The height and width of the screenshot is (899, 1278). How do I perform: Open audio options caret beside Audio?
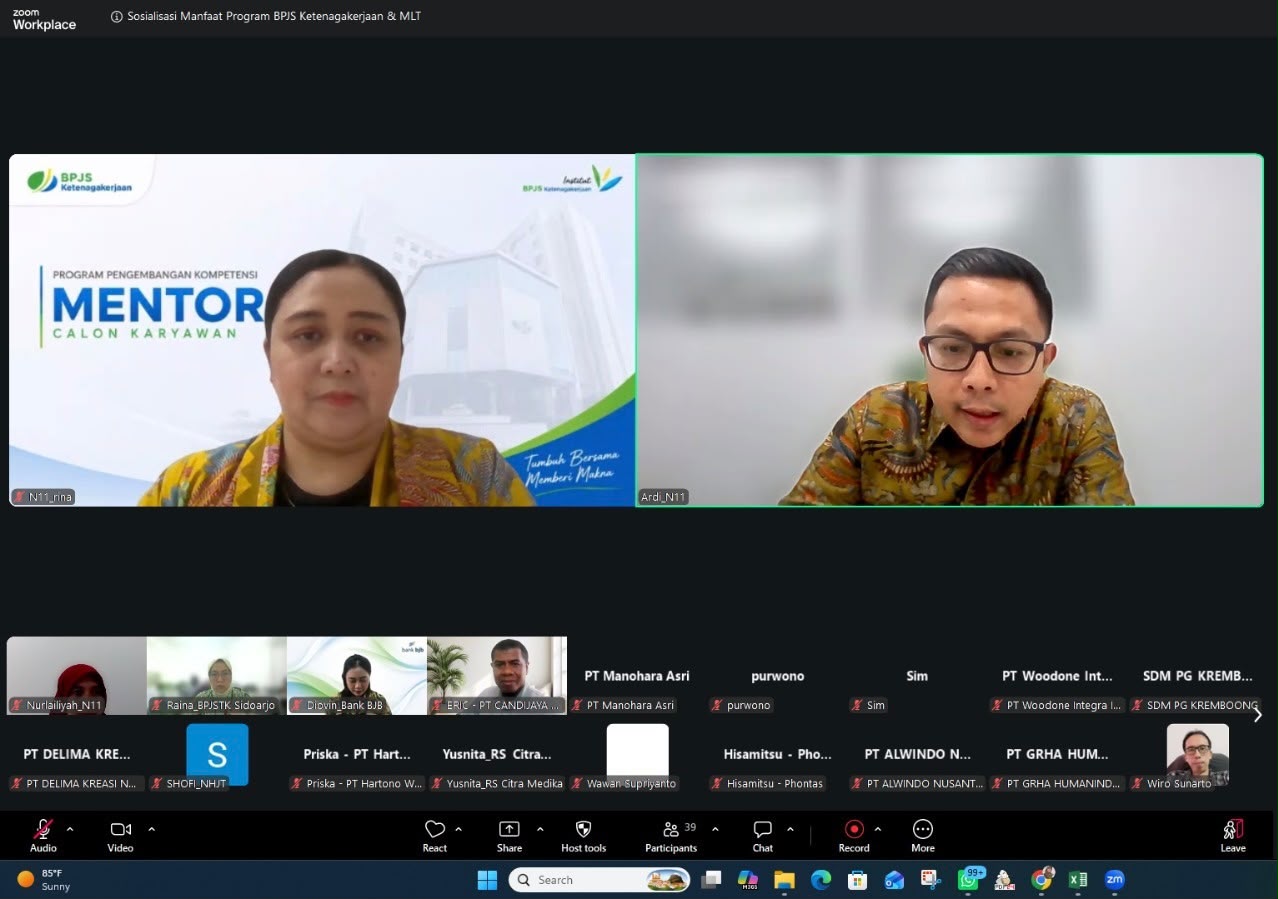tap(70, 829)
